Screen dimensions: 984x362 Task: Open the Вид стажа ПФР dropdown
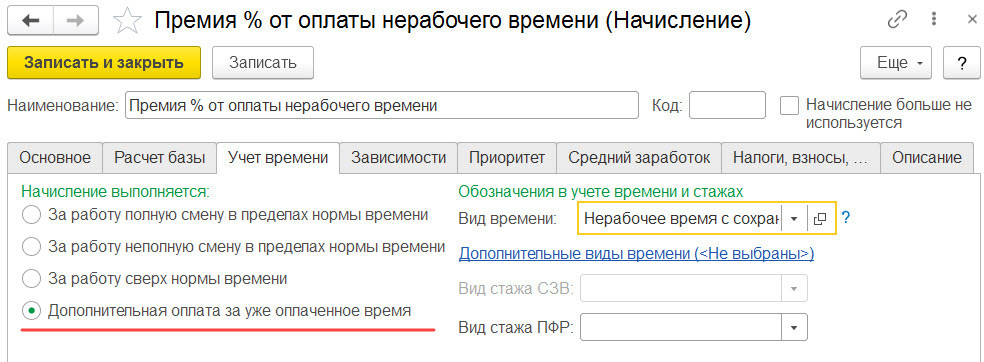tap(794, 327)
